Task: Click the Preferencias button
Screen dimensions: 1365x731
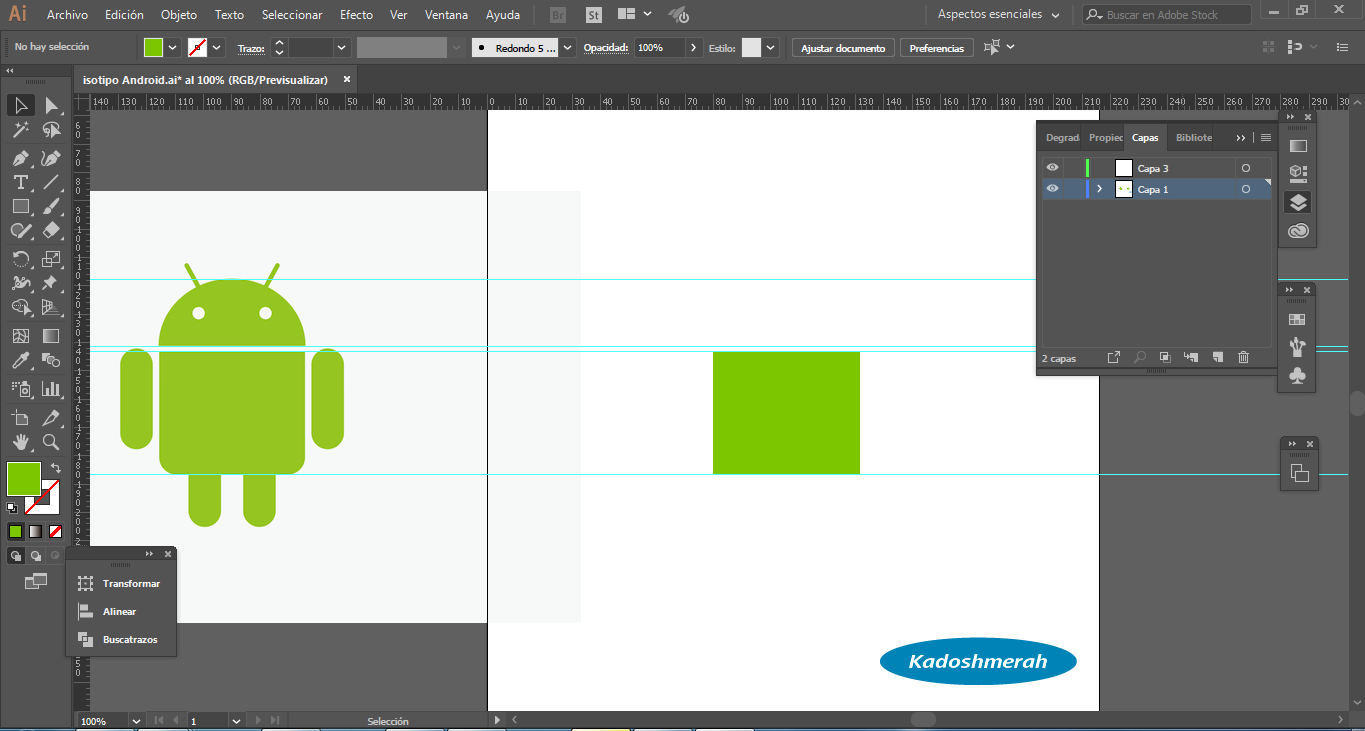Action: [x=937, y=48]
